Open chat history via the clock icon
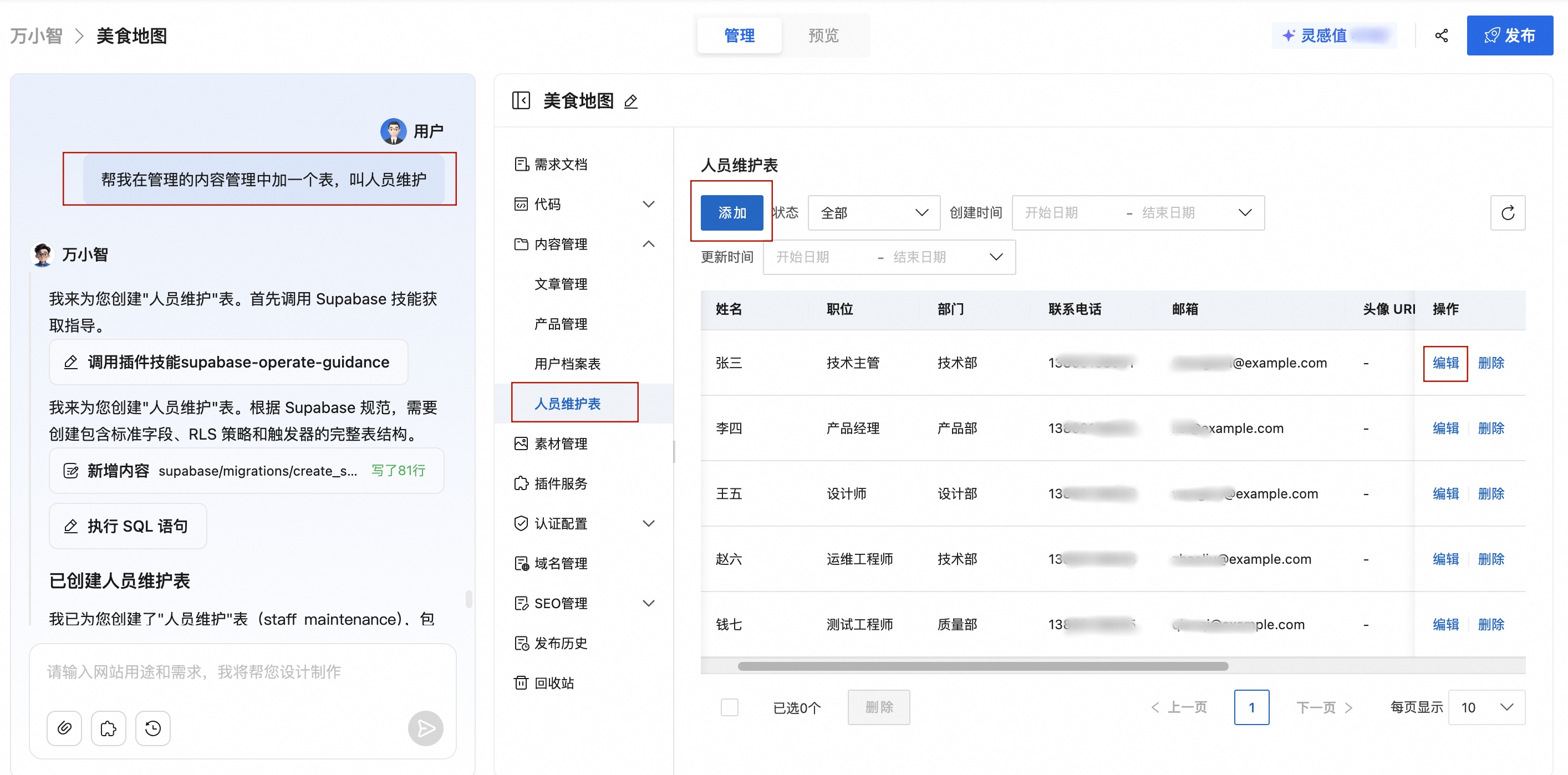This screenshot has width=1568, height=775. [x=152, y=728]
